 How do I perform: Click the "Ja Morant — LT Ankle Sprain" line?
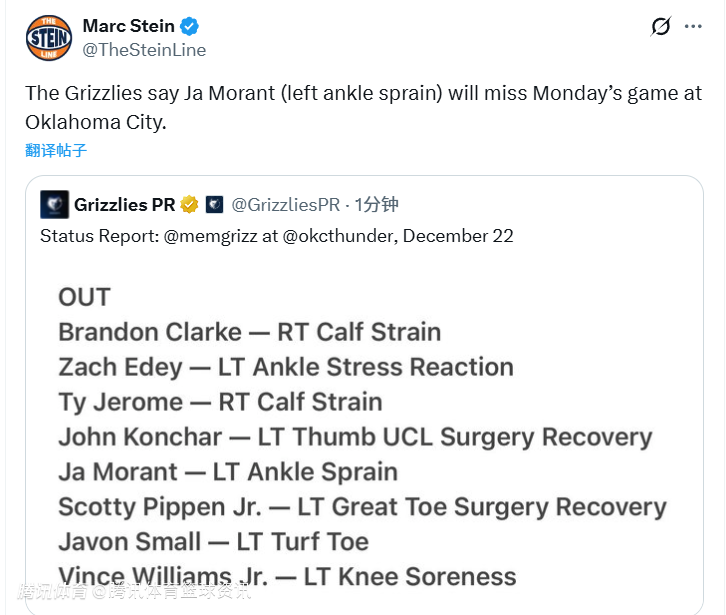tap(228, 472)
